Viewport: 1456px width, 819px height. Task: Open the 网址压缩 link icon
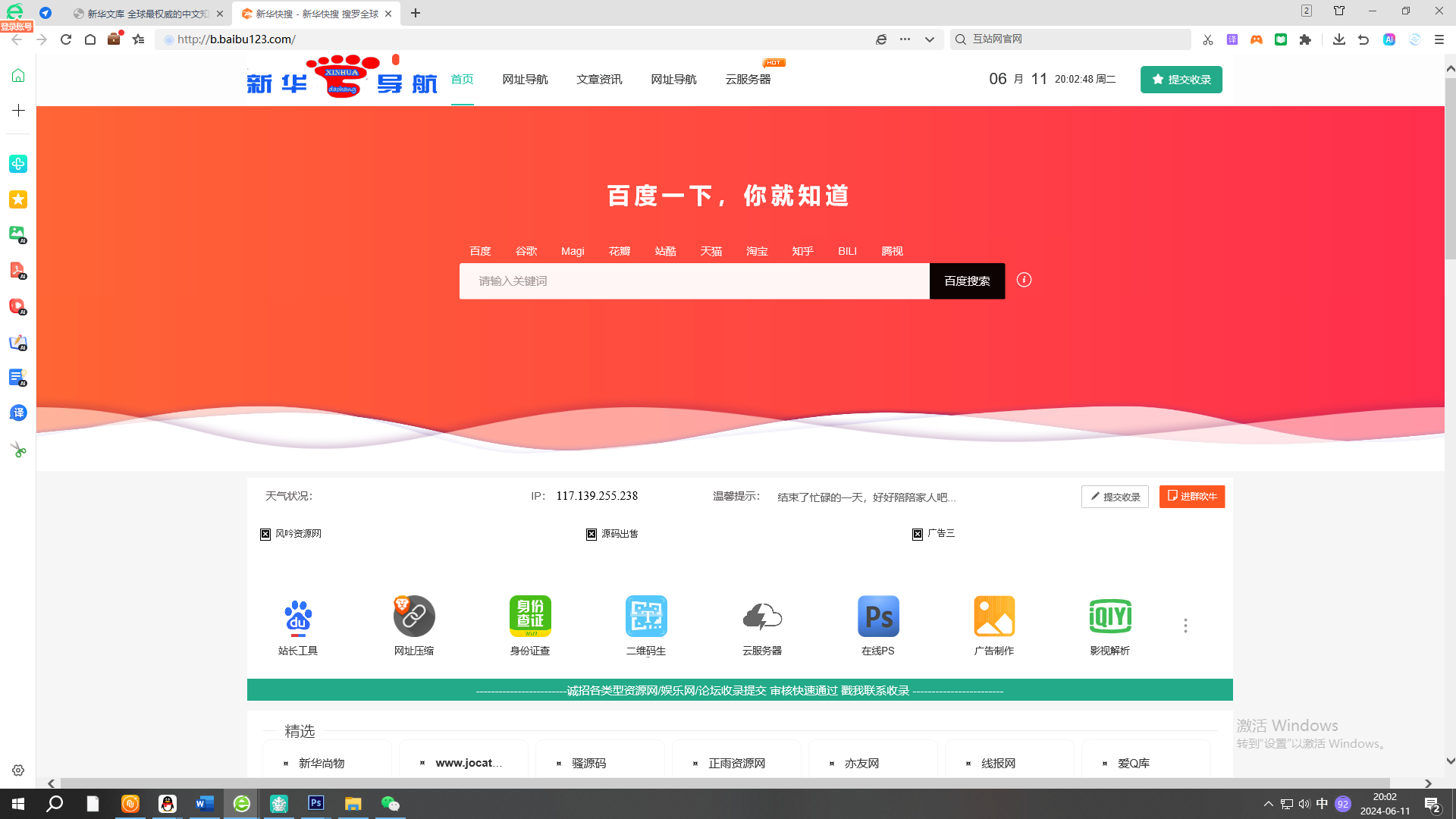click(414, 617)
